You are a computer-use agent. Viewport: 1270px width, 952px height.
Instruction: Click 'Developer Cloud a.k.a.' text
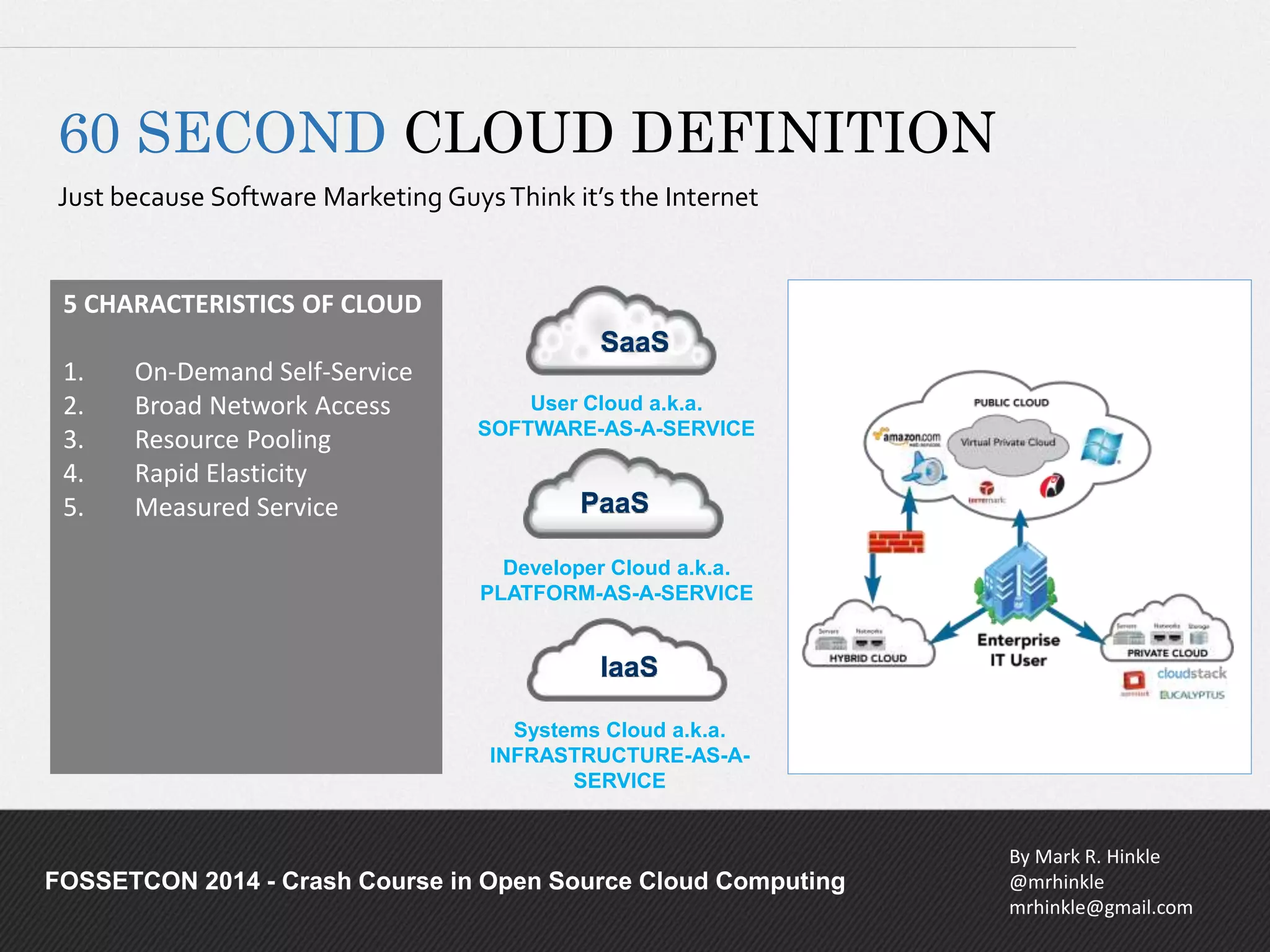pyautogui.click(x=616, y=568)
